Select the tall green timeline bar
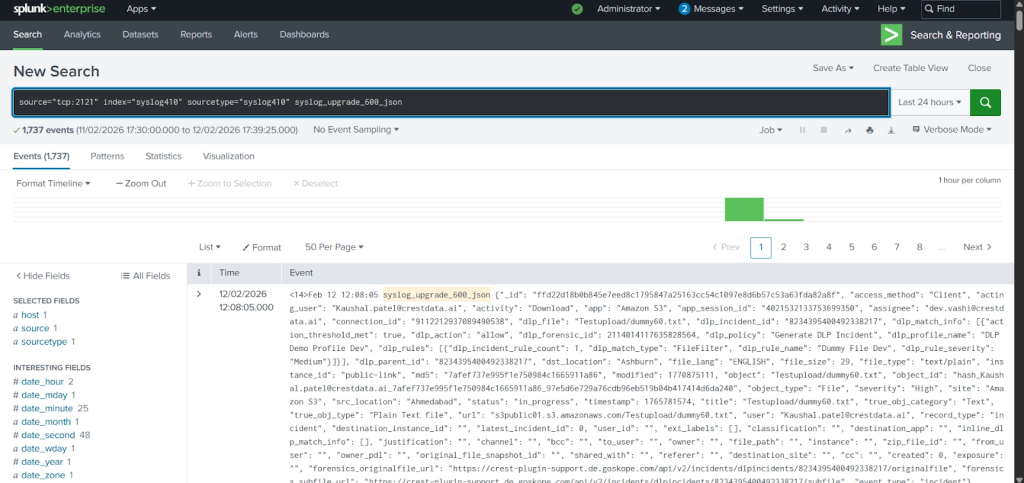Viewport: 1024px width, 483px height. point(744,209)
